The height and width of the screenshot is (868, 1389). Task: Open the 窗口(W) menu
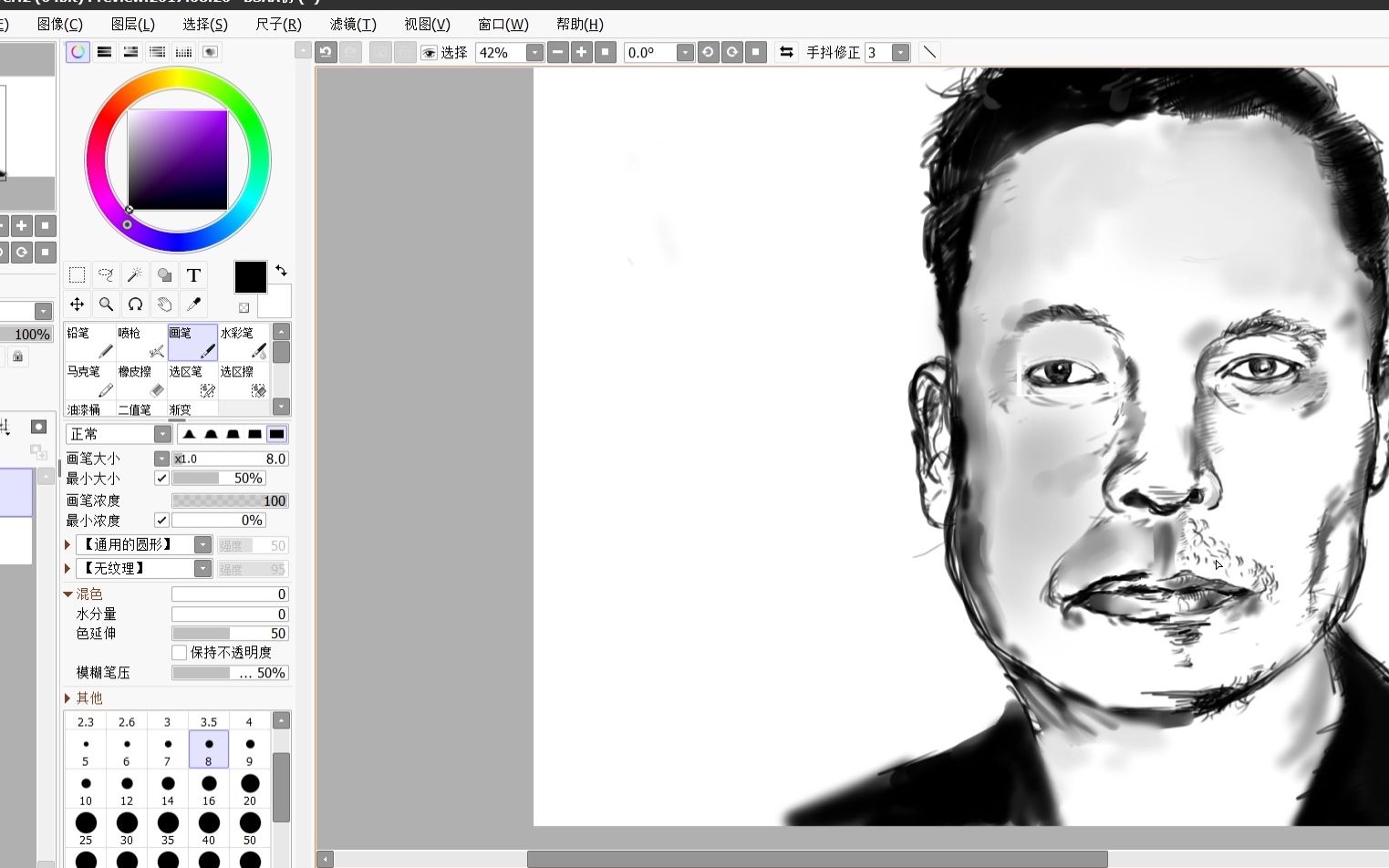tap(503, 25)
